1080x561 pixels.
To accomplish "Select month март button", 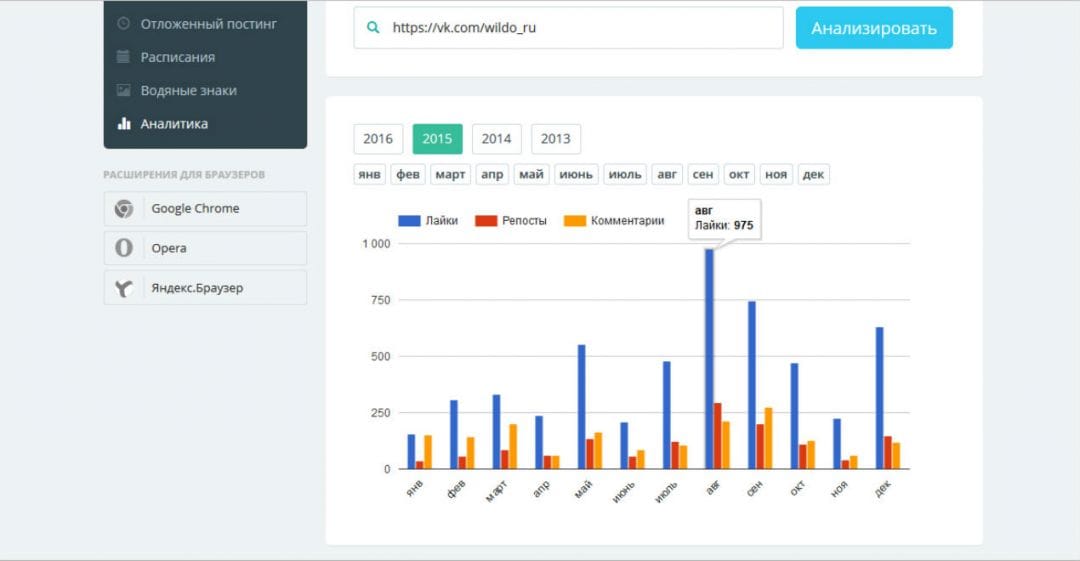I will point(450,174).
